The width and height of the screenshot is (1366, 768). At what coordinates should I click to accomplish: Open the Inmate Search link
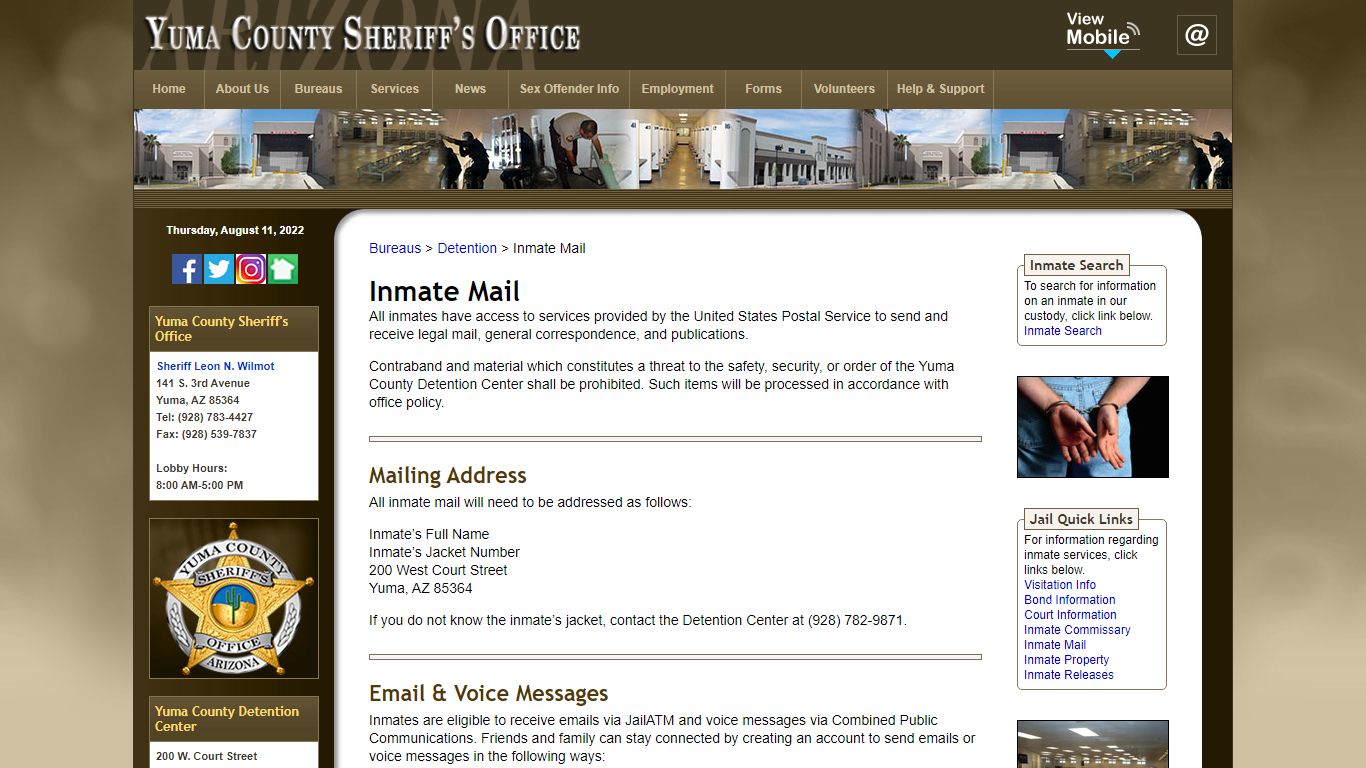(1063, 331)
